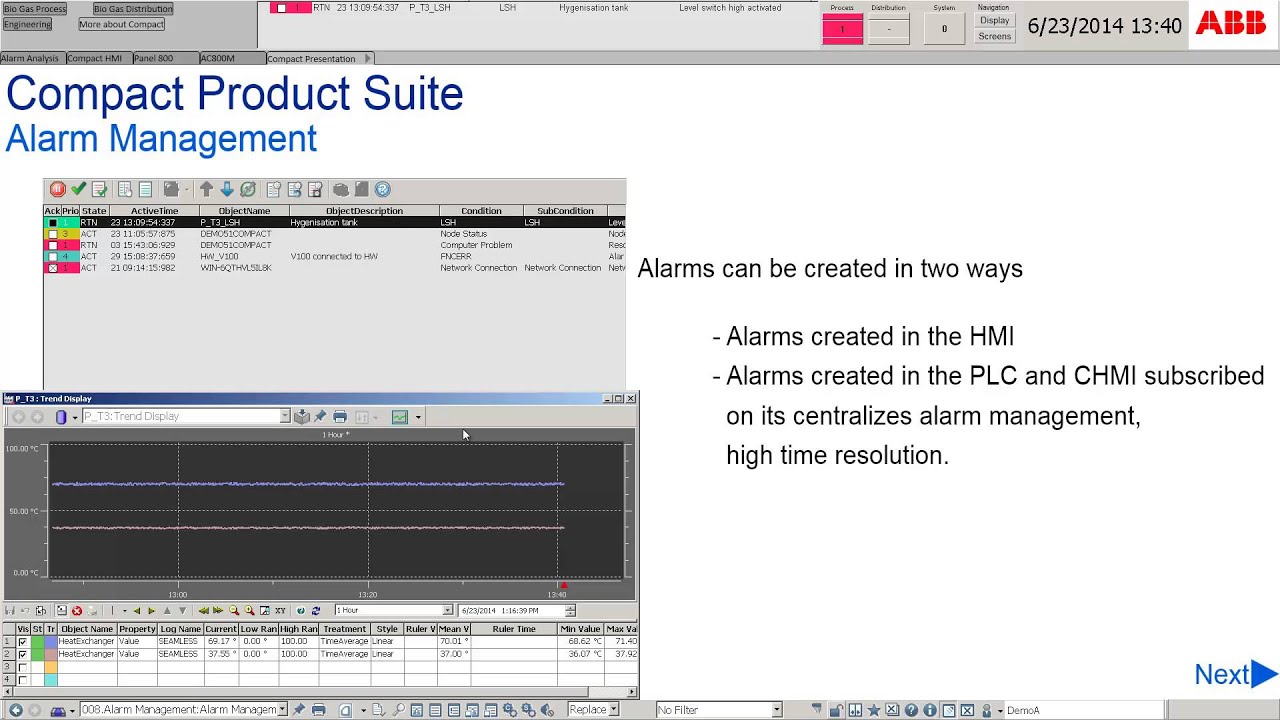This screenshot has height=720, width=1280.
Task: Click the blue down arrow in the alarm list toolbar
Action: [x=226, y=189]
